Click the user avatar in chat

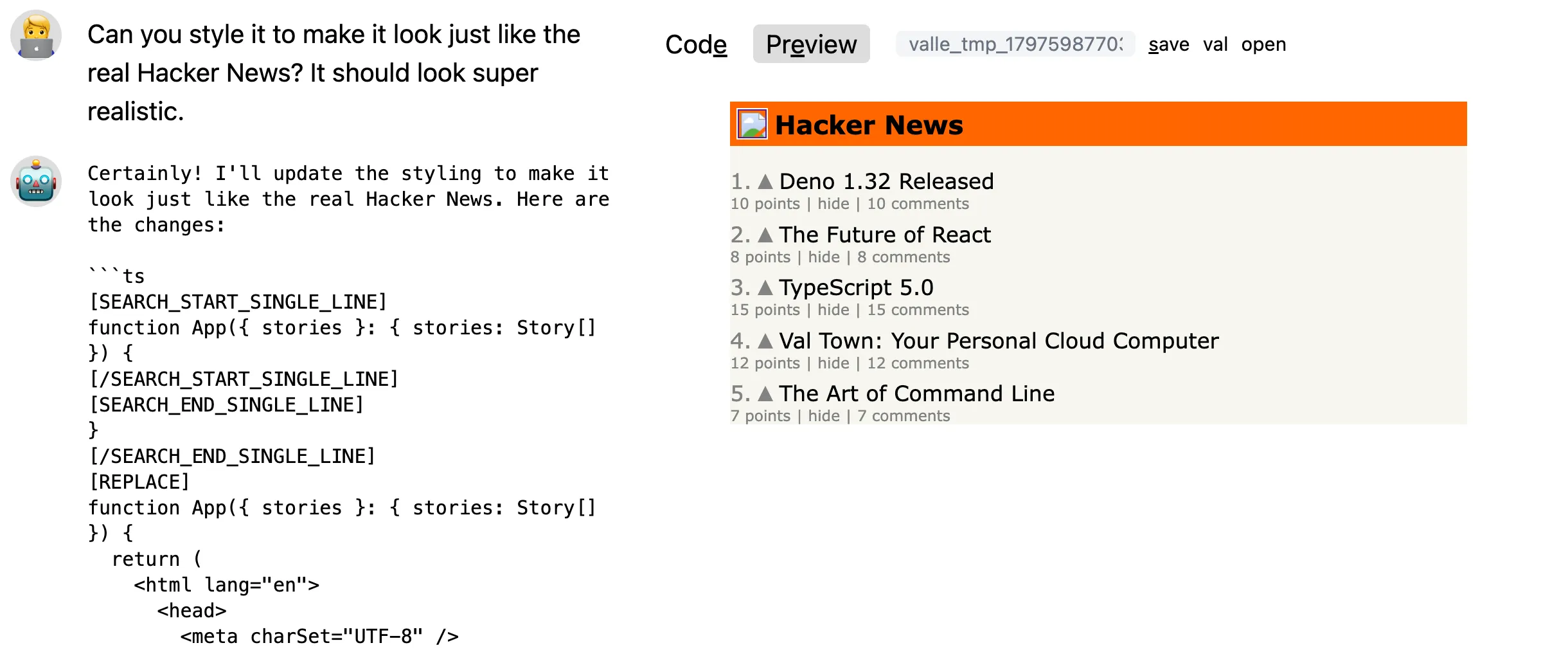click(x=36, y=35)
